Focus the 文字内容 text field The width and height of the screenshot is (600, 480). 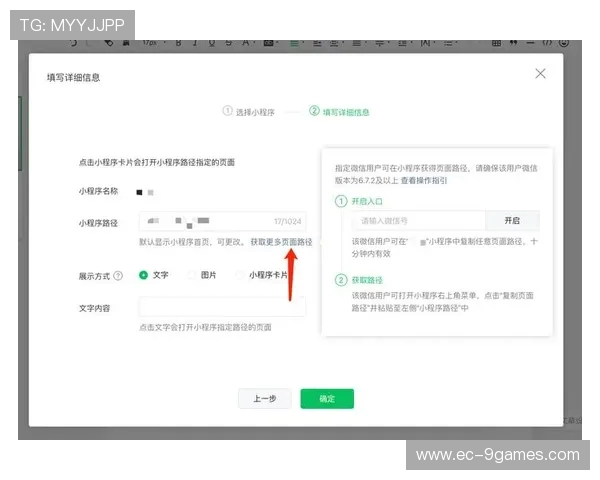pyautogui.click(x=222, y=306)
